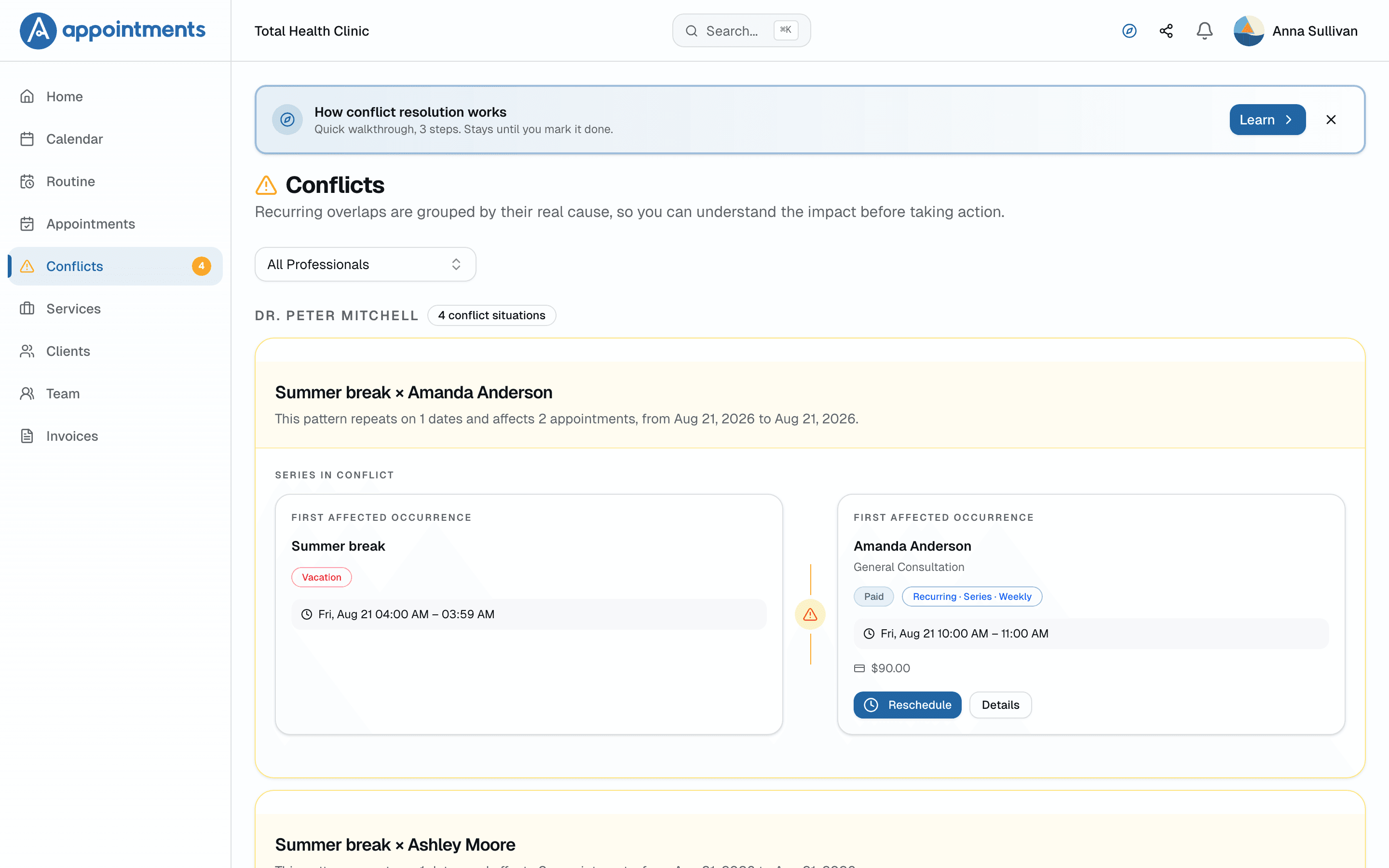This screenshot has height=868, width=1389.
Task: Go to Home in the sidebar
Action: pos(115,96)
